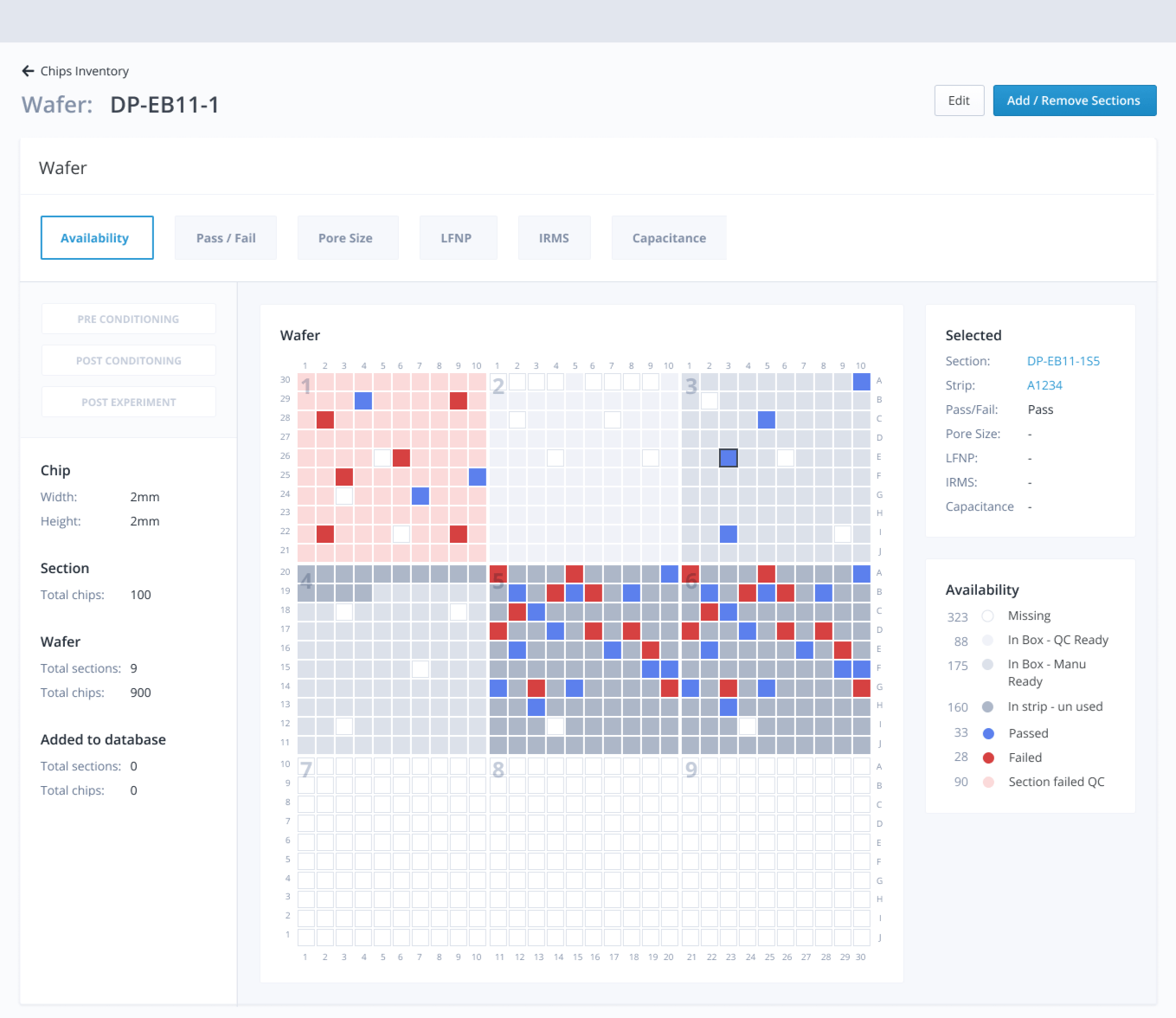Click the Missing legend circle
The width and height of the screenshot is (1176, 1018).
(988, 615)
